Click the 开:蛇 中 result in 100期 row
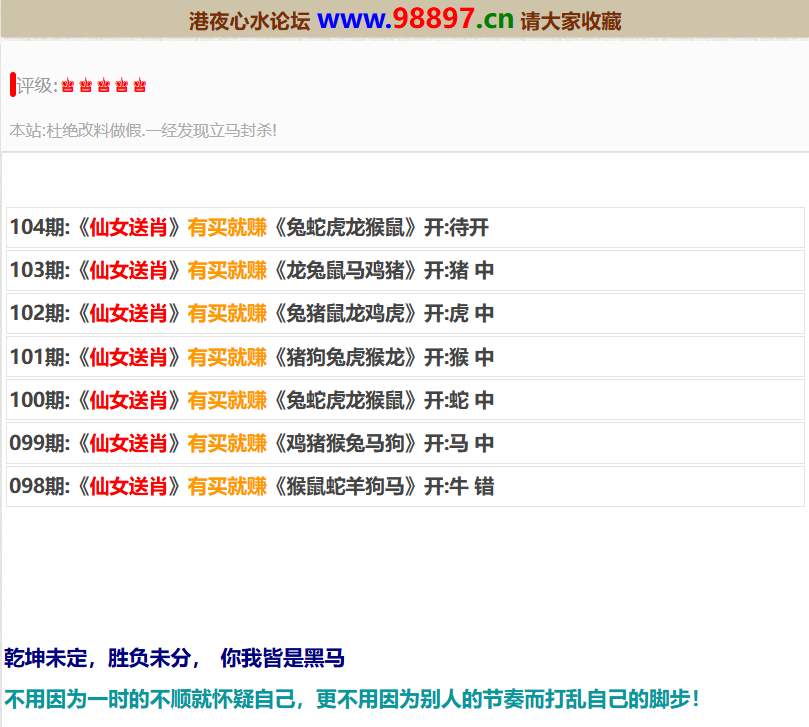The height and width of the screenshot is (727, 809). (x=459, y=400)
